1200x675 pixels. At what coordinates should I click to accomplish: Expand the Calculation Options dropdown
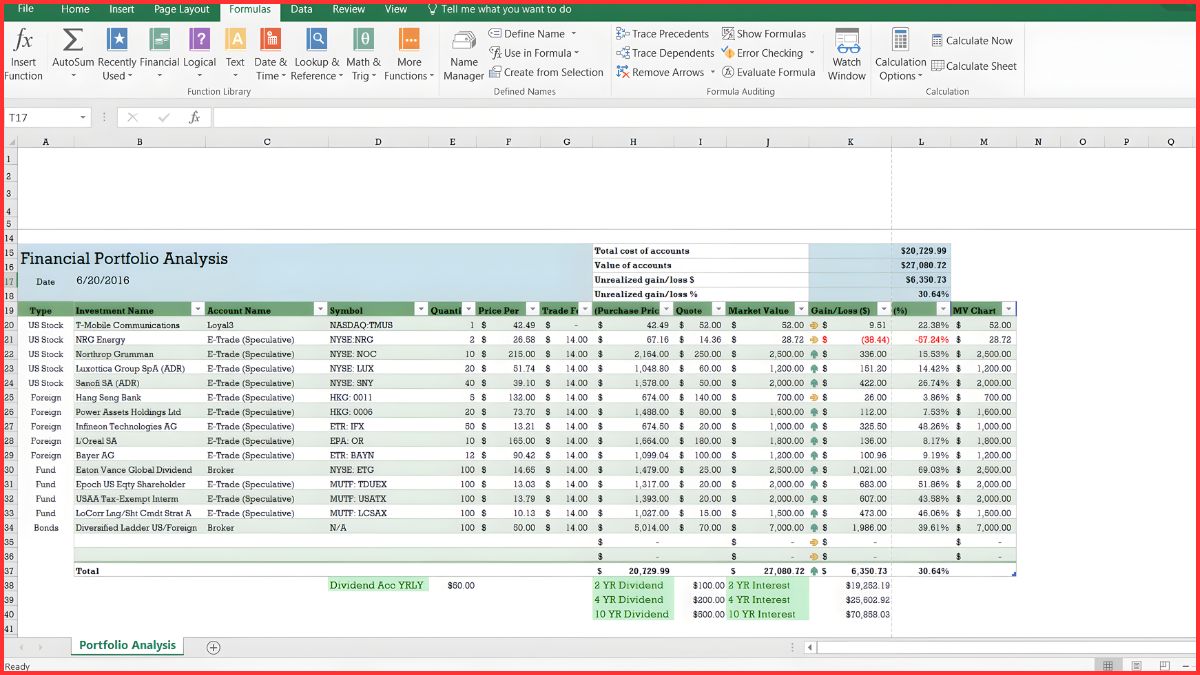[900, 55]
